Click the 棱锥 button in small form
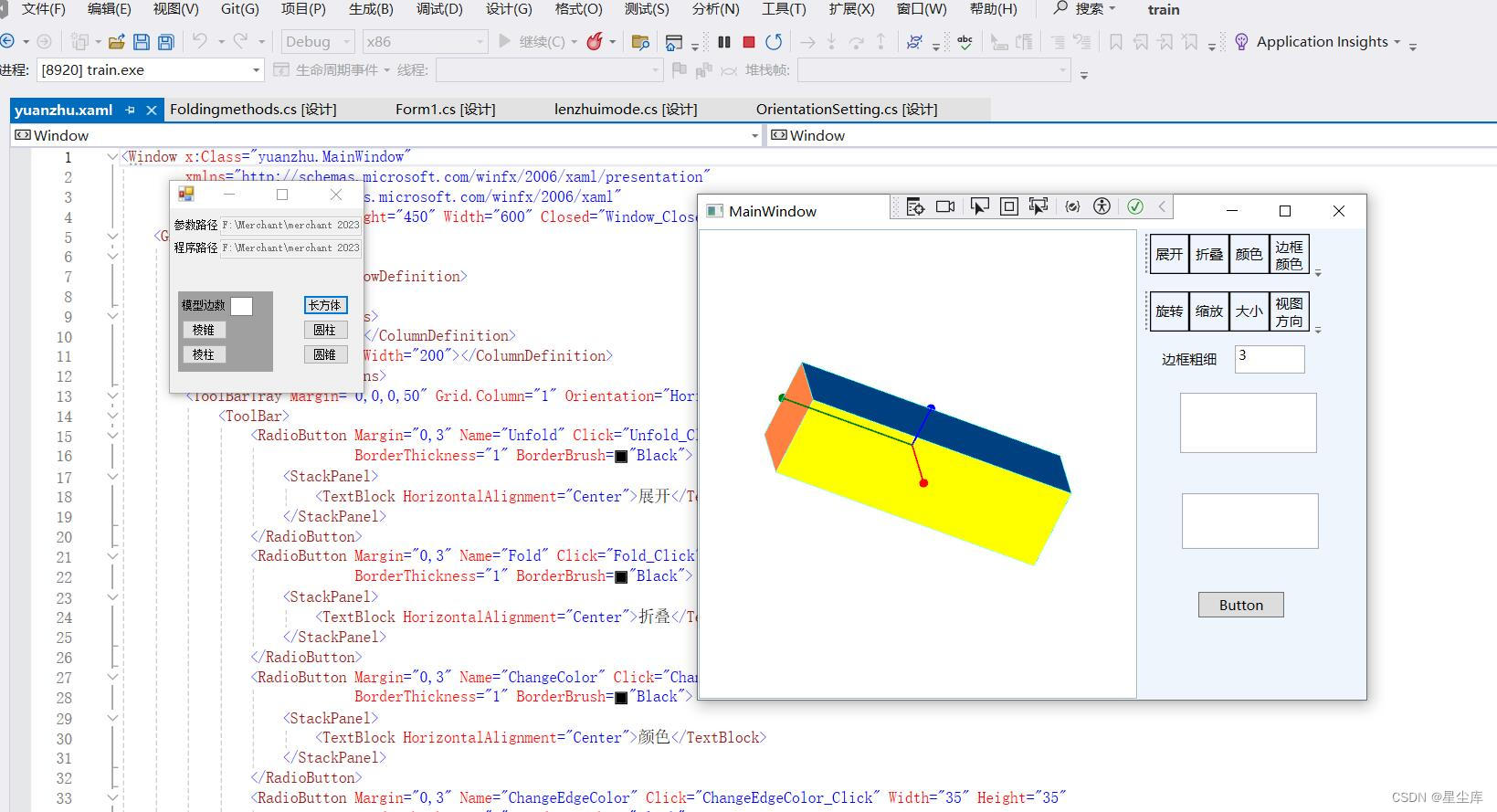Screen dimensions: 1497x812 (x=204, y=330)
